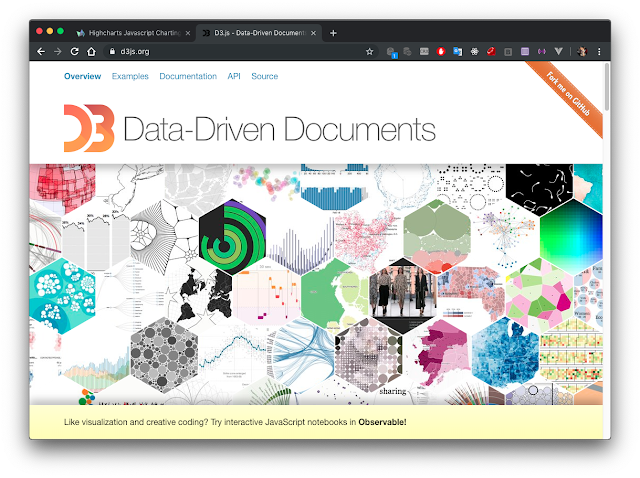The height and width of the screenshot is (478, 640).
Task: Open the fashion runway photo hexagon
Action: (x=403, y=296)
